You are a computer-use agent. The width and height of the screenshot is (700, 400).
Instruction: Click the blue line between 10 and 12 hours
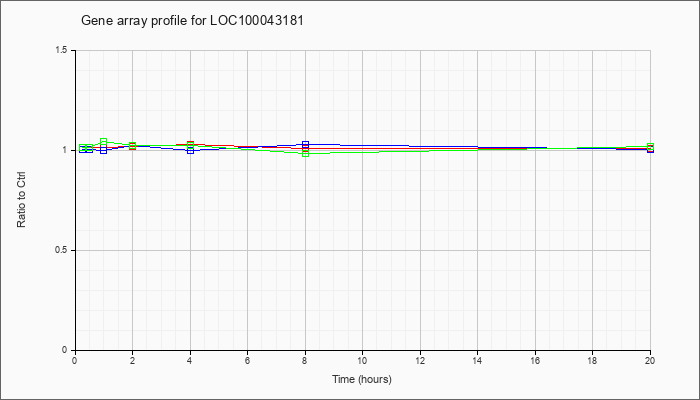click(391, 146)
